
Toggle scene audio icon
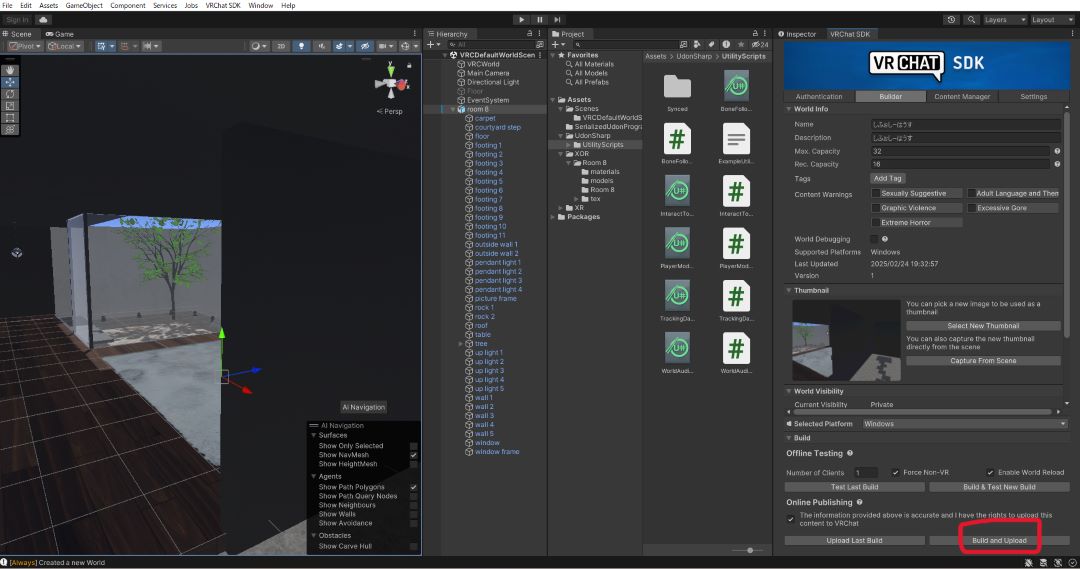321,46
